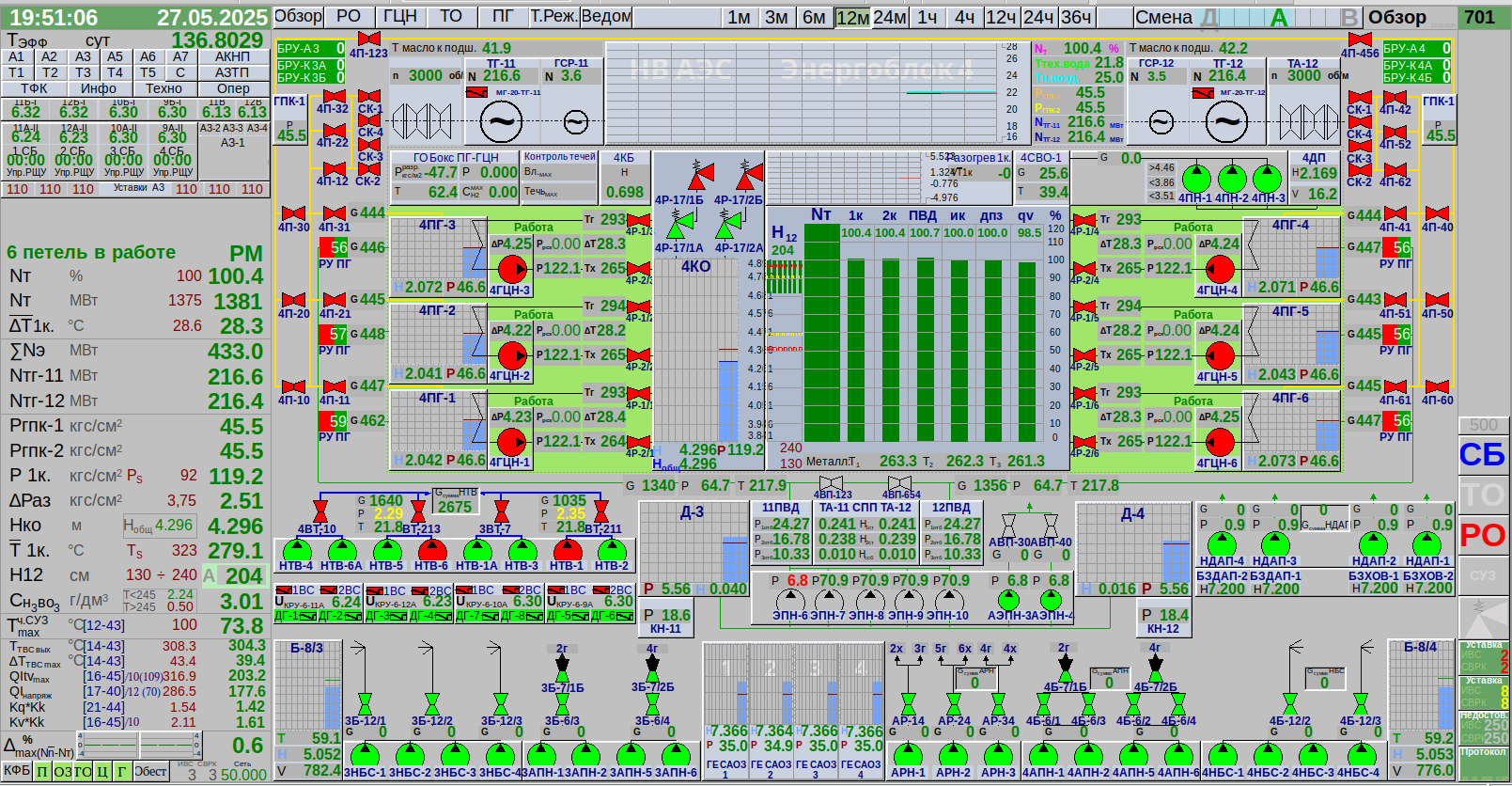The height and width of the screenshot is (786, 1512).
Task: Select the НДАП-4 pump icon
Action: [1222, 543]
